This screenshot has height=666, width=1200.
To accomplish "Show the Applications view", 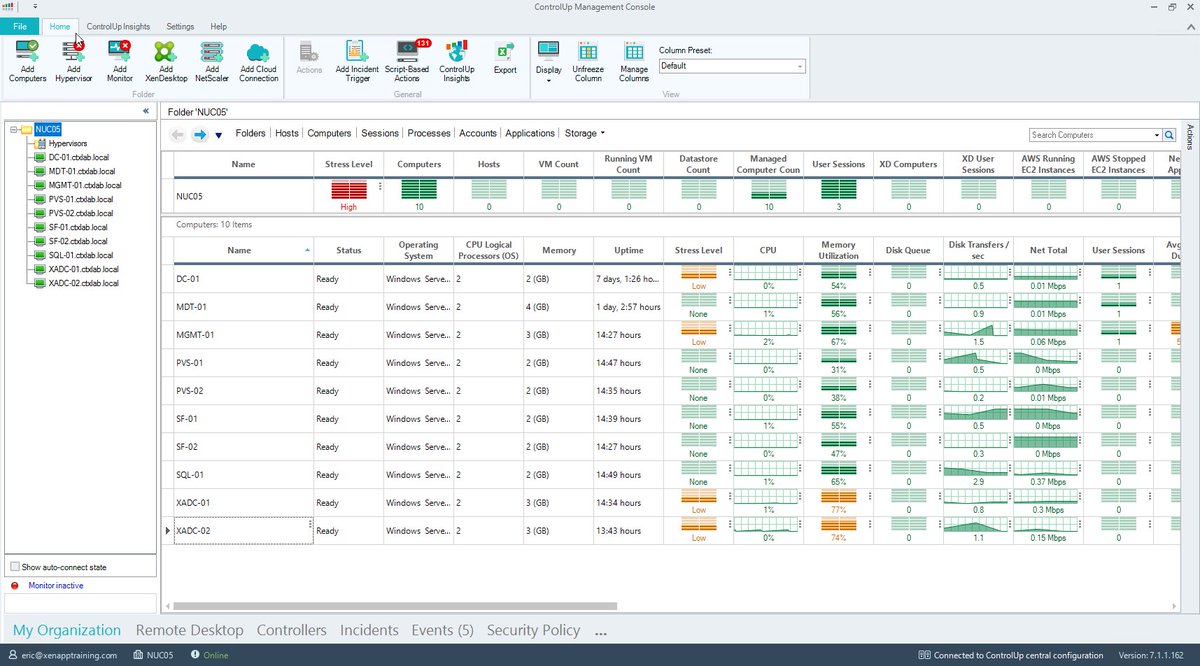I will (530, 133).
